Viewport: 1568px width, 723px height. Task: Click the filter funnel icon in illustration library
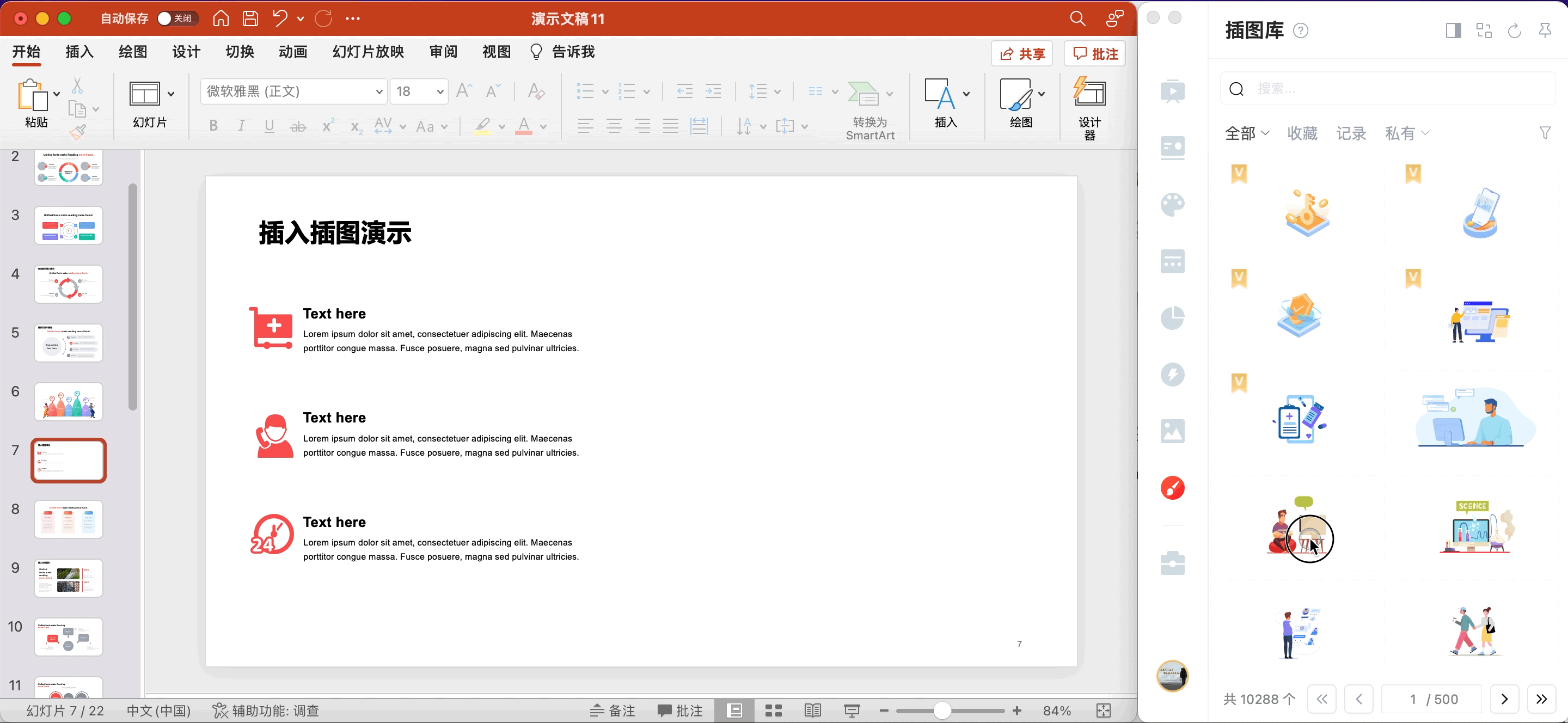(1545, 133)
